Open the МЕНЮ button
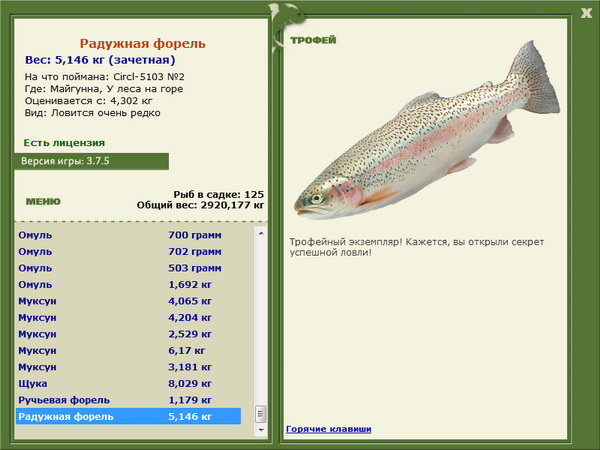Image resolution: width=600 pixels, height=450 pixels. (x=43, y=202)
